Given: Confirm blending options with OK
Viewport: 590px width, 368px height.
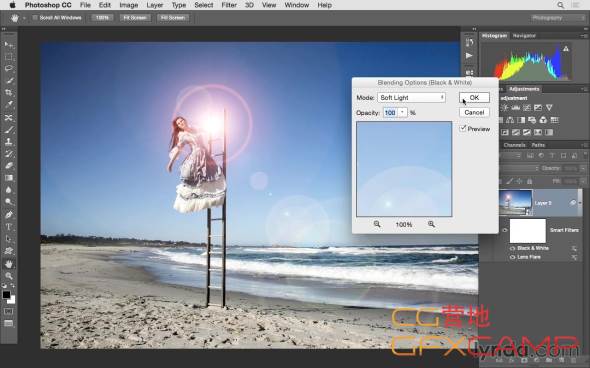Looking at the screenshot, I should (x=474, y=97).
